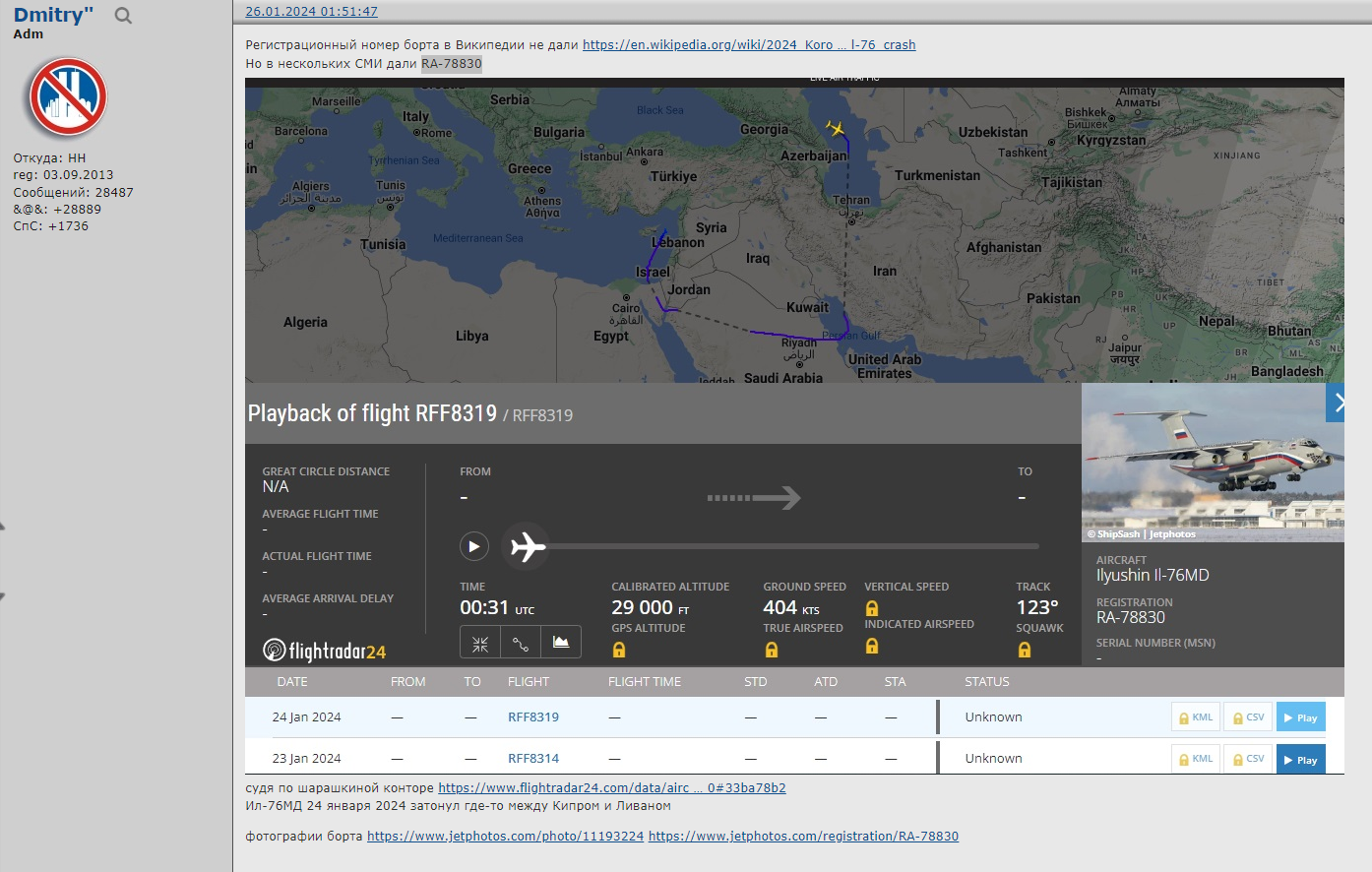
Task: Open the Wikipedia Il-76 crash link
Action: pyautogui.click(x=749, y=44)
